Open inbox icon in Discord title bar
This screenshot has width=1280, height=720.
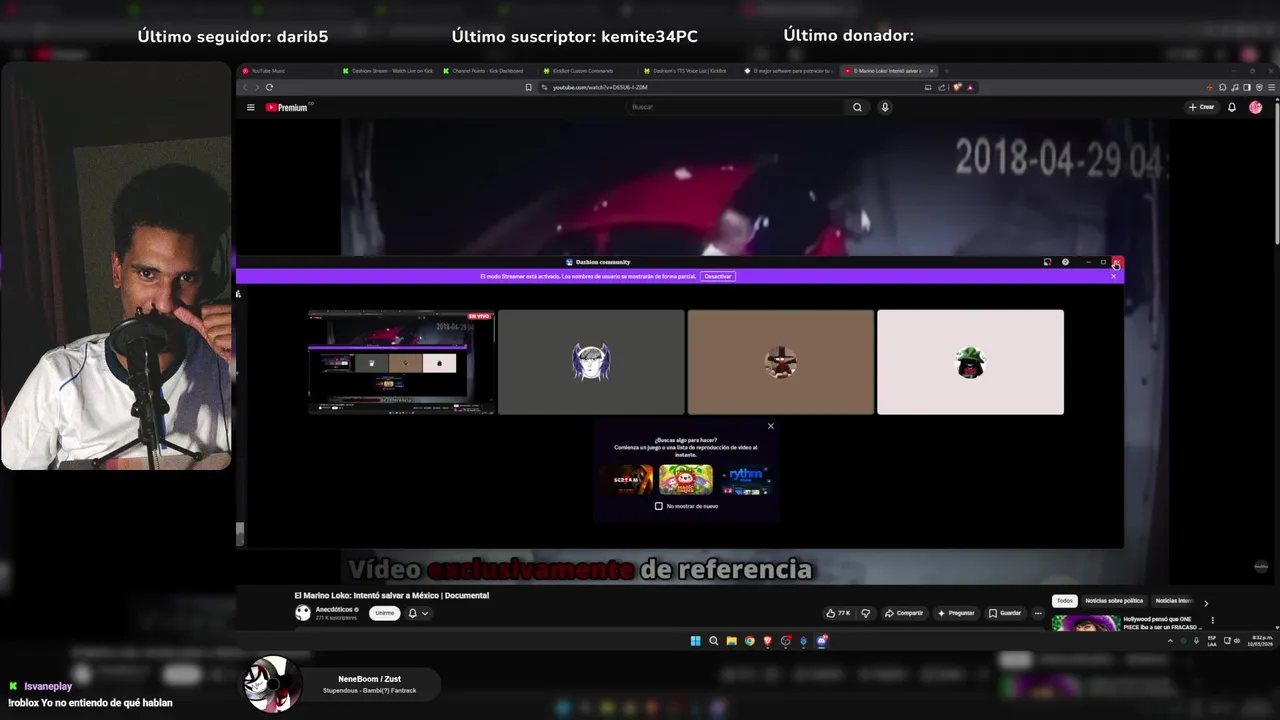point(1047,262)
